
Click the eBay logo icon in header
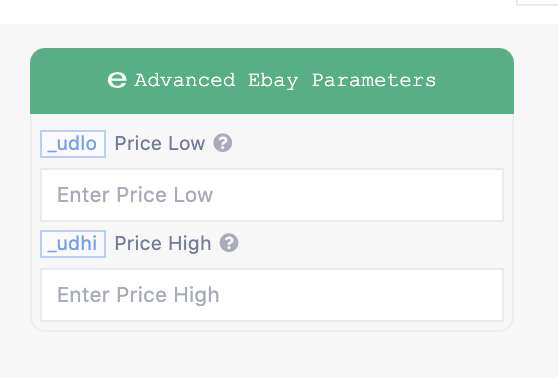117,80
